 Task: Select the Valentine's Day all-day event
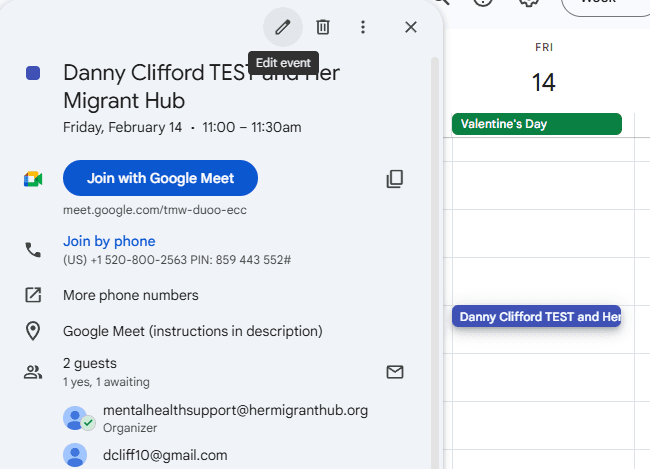coord(536,124)
